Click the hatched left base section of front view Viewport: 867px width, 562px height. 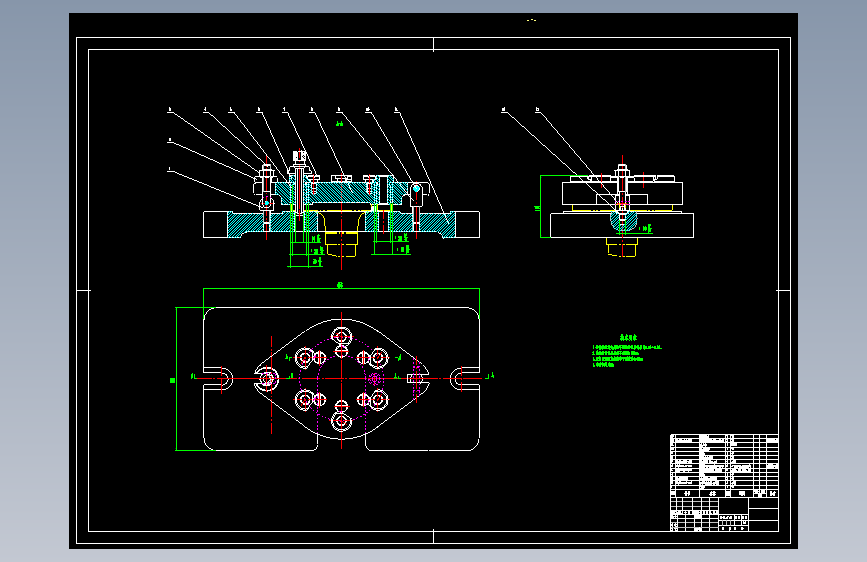pos(260,225)
